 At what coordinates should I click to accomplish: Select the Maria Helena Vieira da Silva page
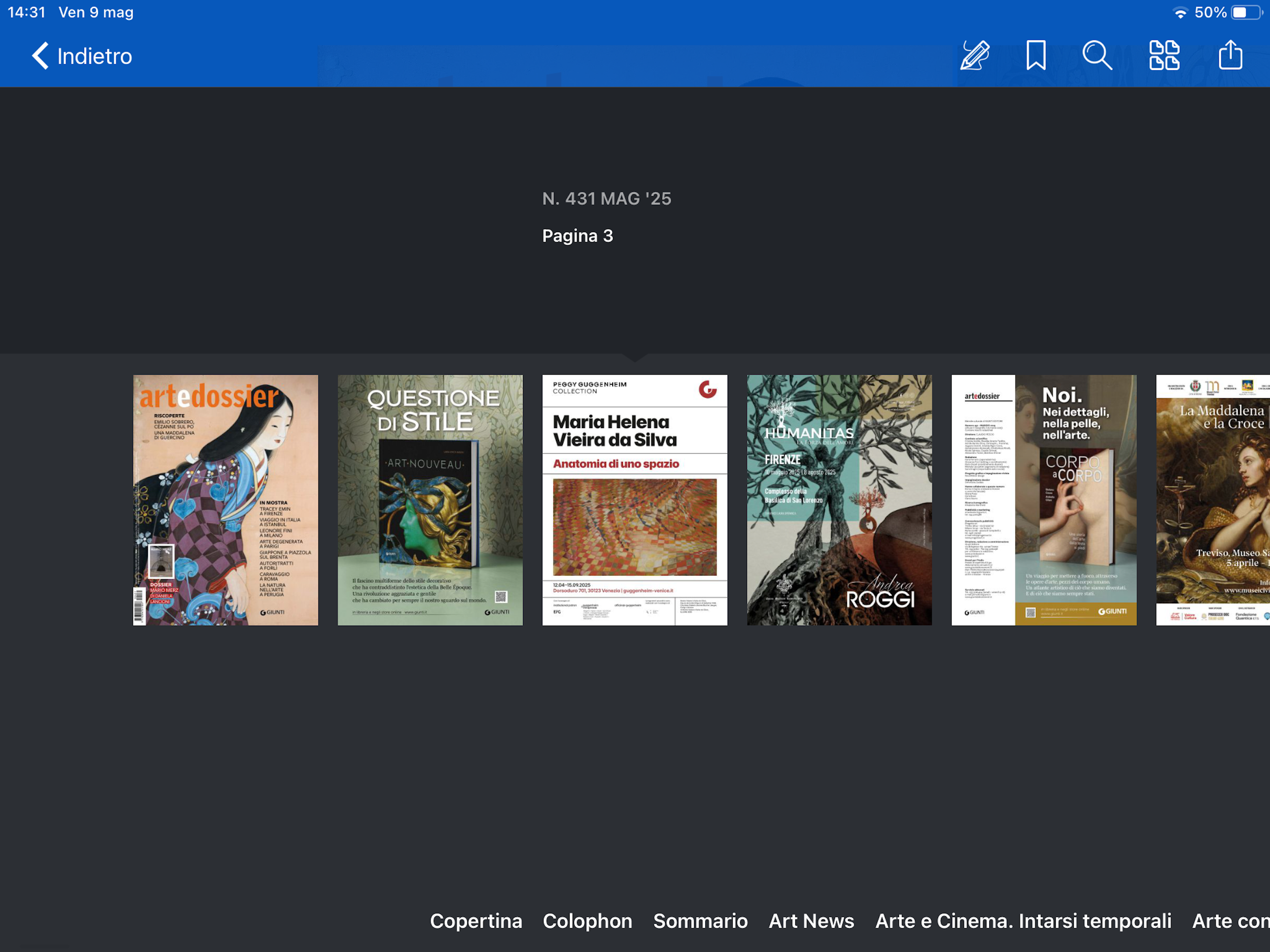635,500
